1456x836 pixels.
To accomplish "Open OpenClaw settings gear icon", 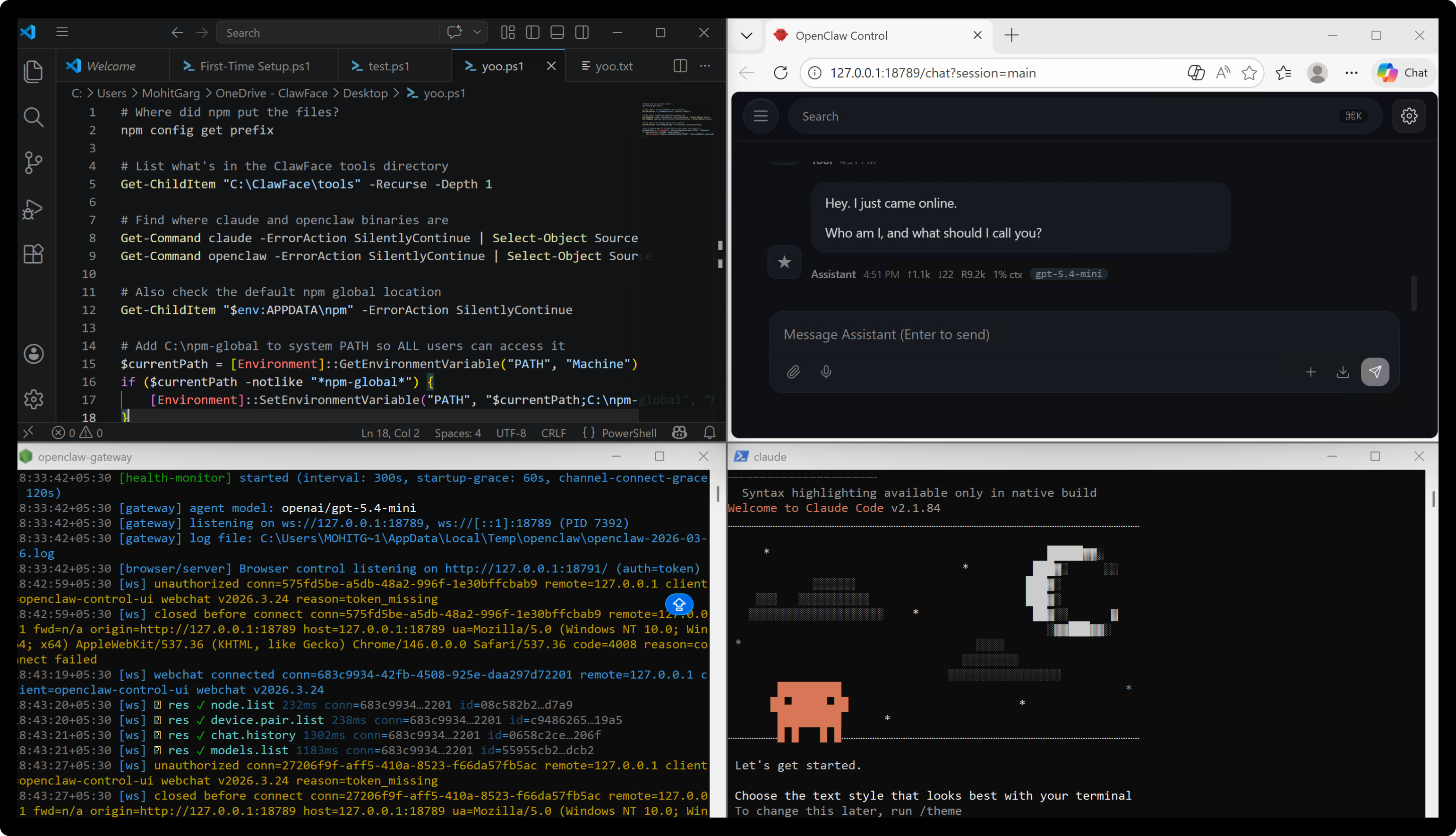I will pyautogui.click(x=1408, y=116).
